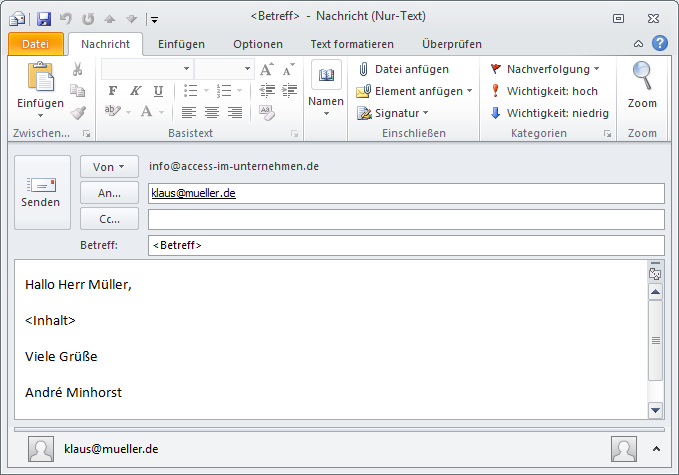Click the Cc... button

pyautogui.click(x=108, y=219)
